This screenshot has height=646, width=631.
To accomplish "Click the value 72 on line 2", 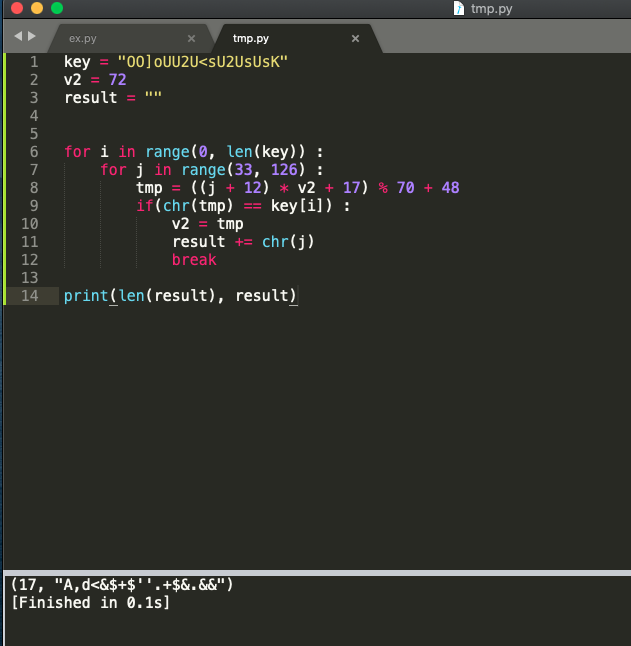I will click(x=118, y=80).
